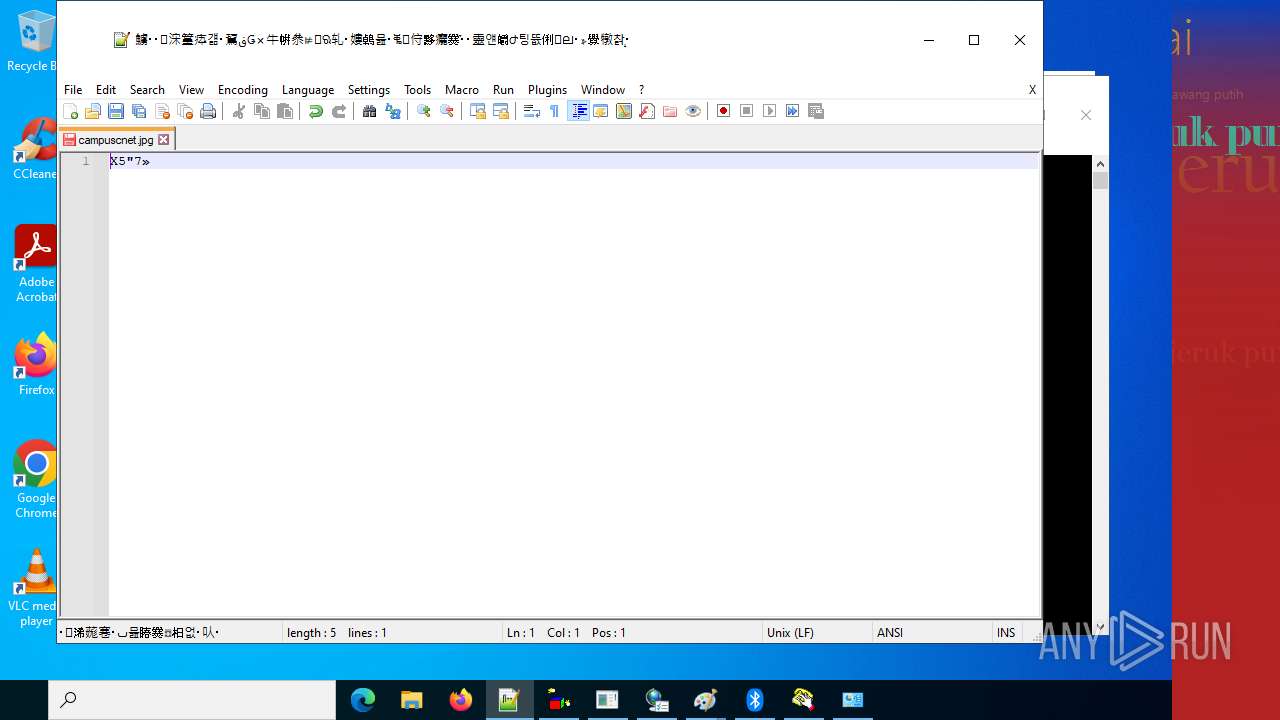Open the Edit menu

pyautogui.click(x=106, y=90)
